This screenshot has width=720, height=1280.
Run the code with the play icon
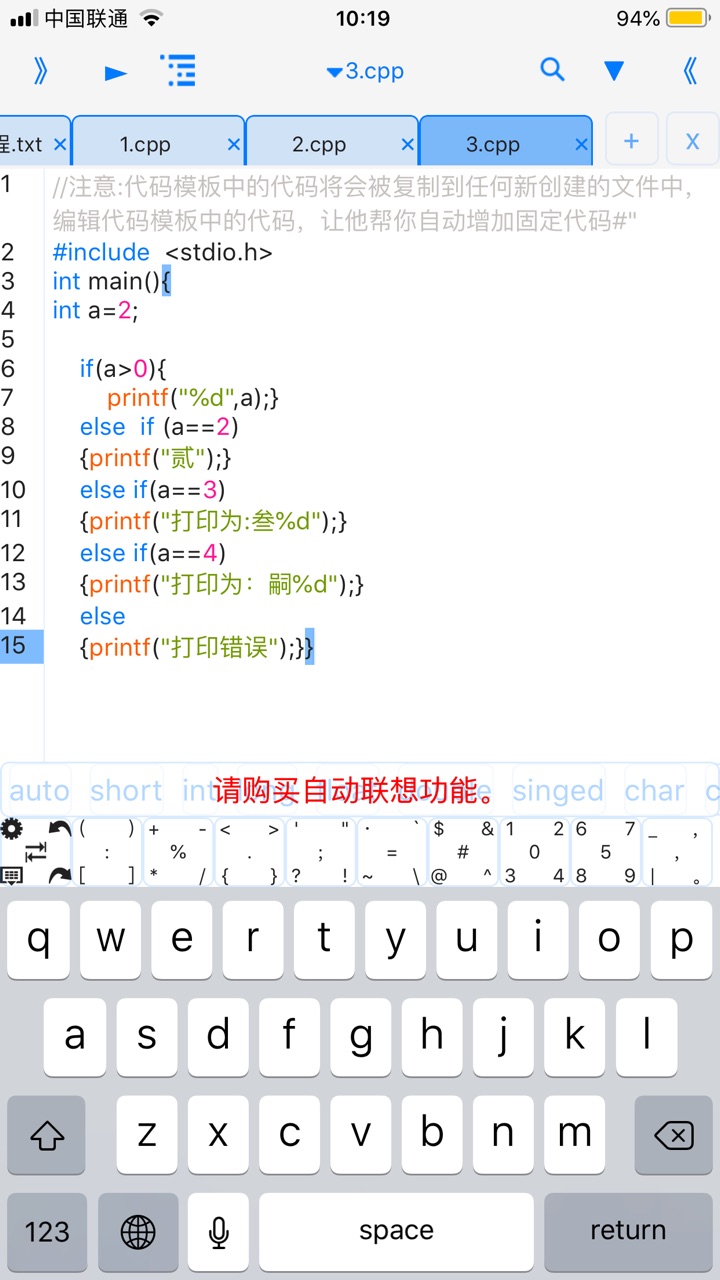pyautogui.click(x=116, y=72)
